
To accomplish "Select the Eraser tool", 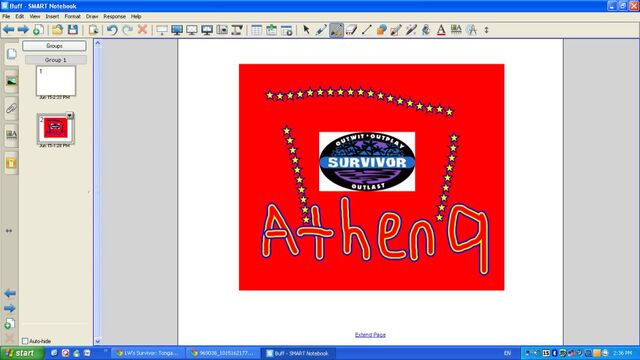I will point(351,29).
